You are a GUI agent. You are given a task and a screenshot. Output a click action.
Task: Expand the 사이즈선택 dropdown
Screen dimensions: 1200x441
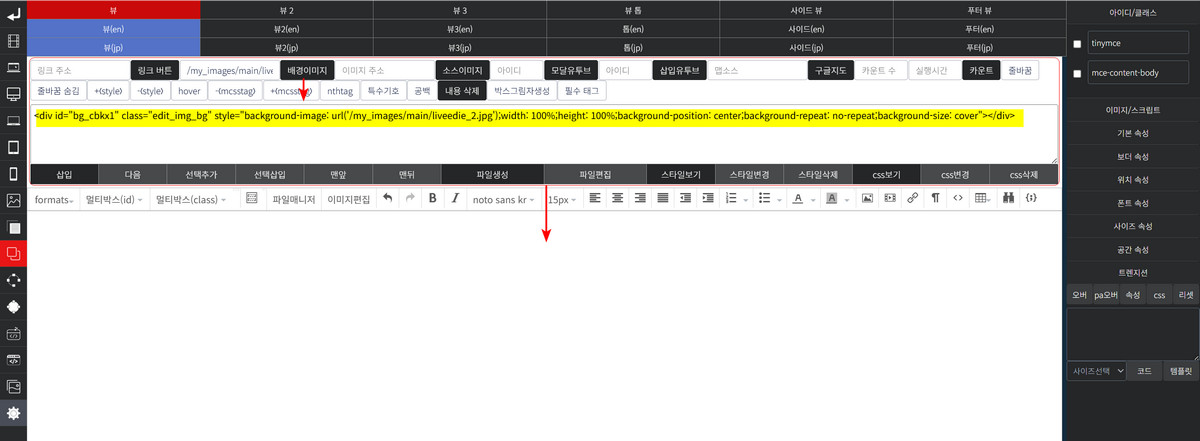coord(1097,370)
